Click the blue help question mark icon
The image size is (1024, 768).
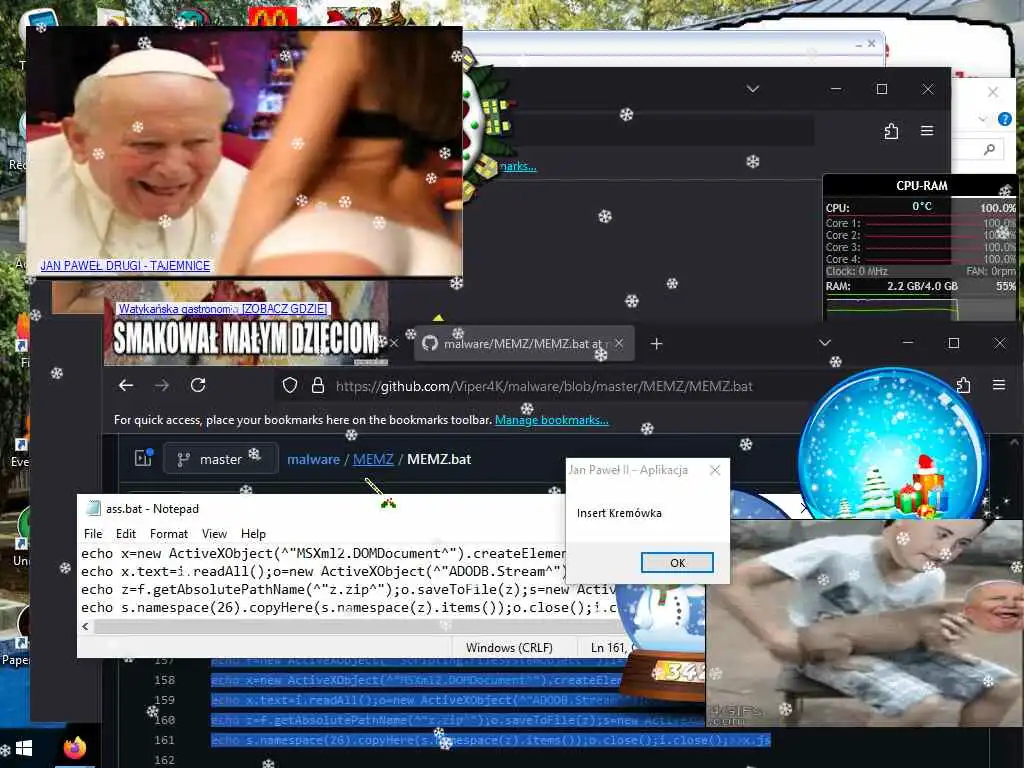[x=1004, y=120]
